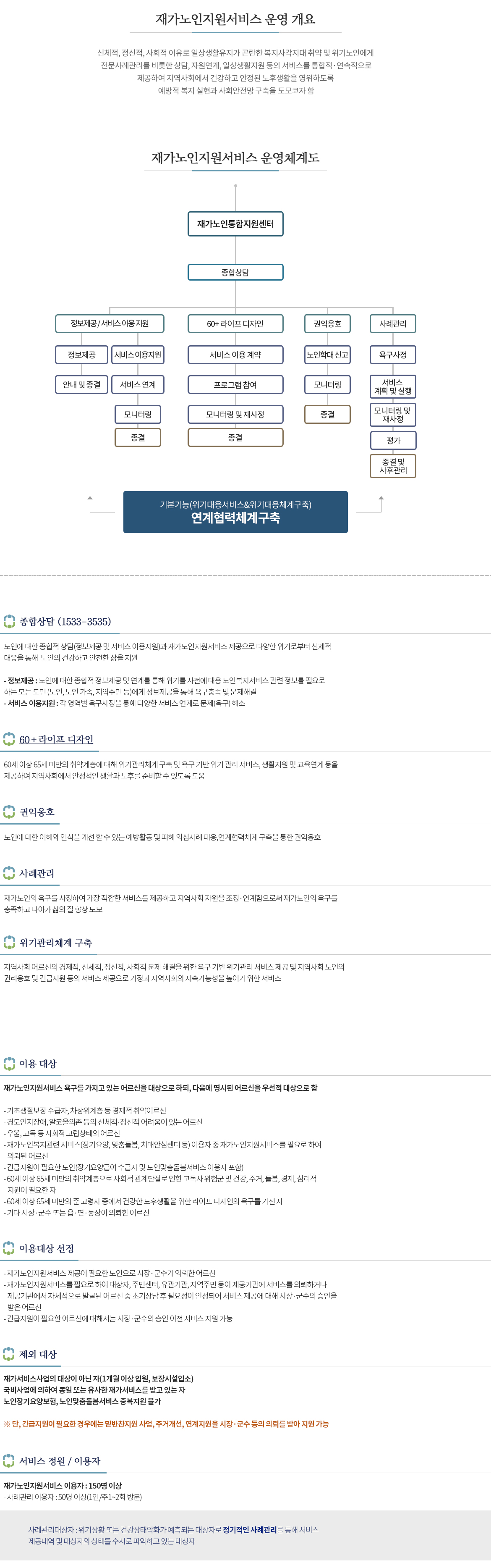
Task: Select the 연계협력체계구축 blue banner
Action: pos(235,512)
